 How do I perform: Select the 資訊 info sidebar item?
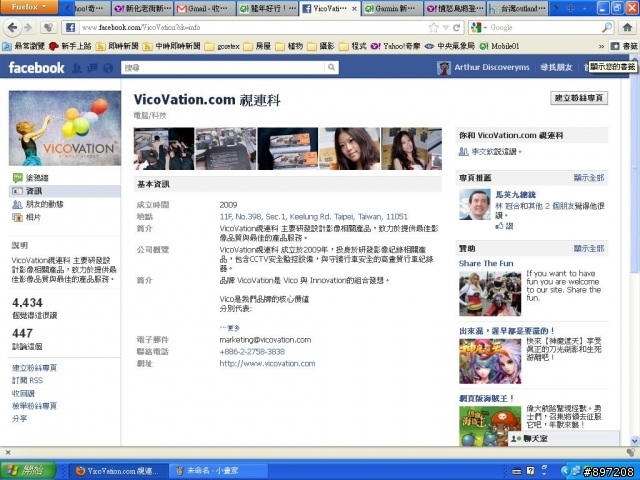point(65,191)
